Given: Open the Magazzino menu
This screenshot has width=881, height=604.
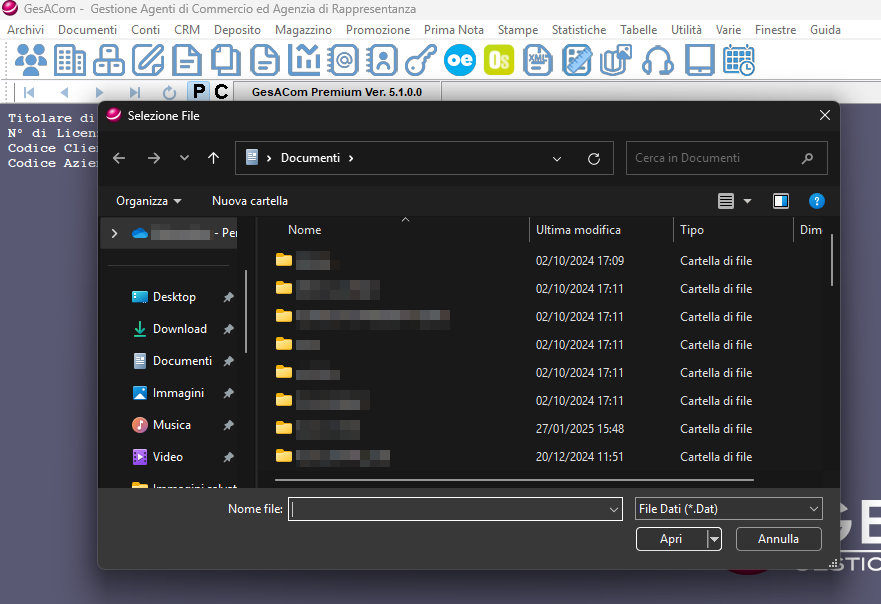Looking at the screenshot, I should tap(303, 30).
